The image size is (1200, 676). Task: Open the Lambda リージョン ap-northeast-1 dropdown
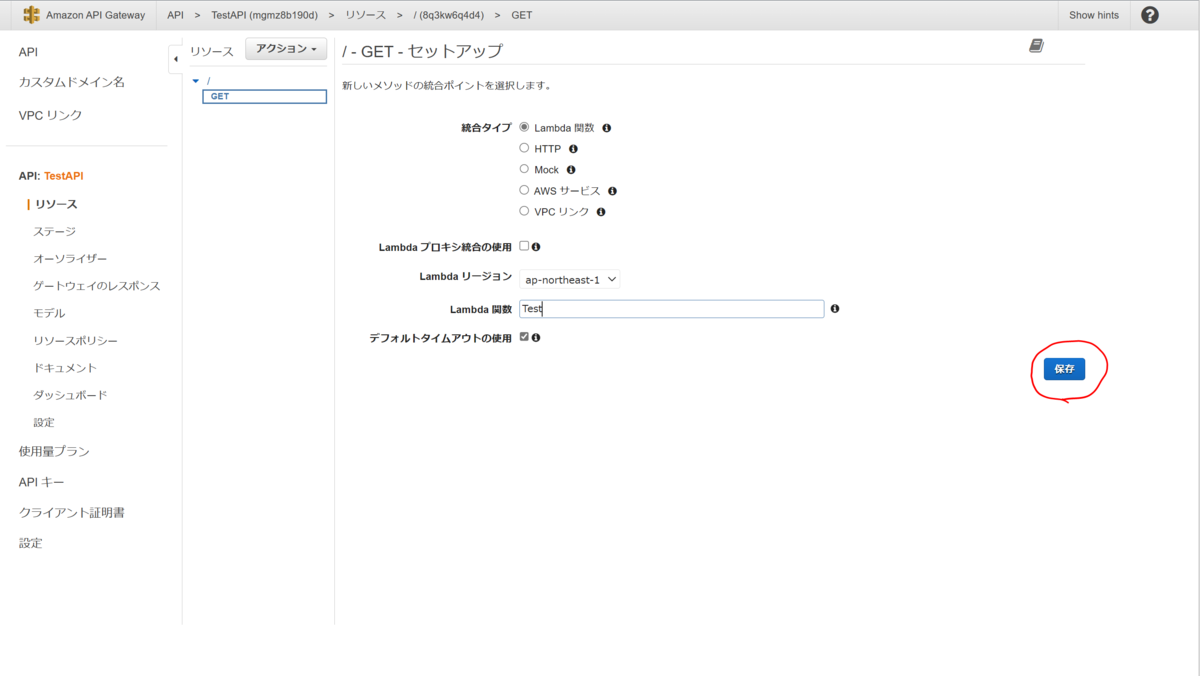pyautogui.click(x=570, y=280)
